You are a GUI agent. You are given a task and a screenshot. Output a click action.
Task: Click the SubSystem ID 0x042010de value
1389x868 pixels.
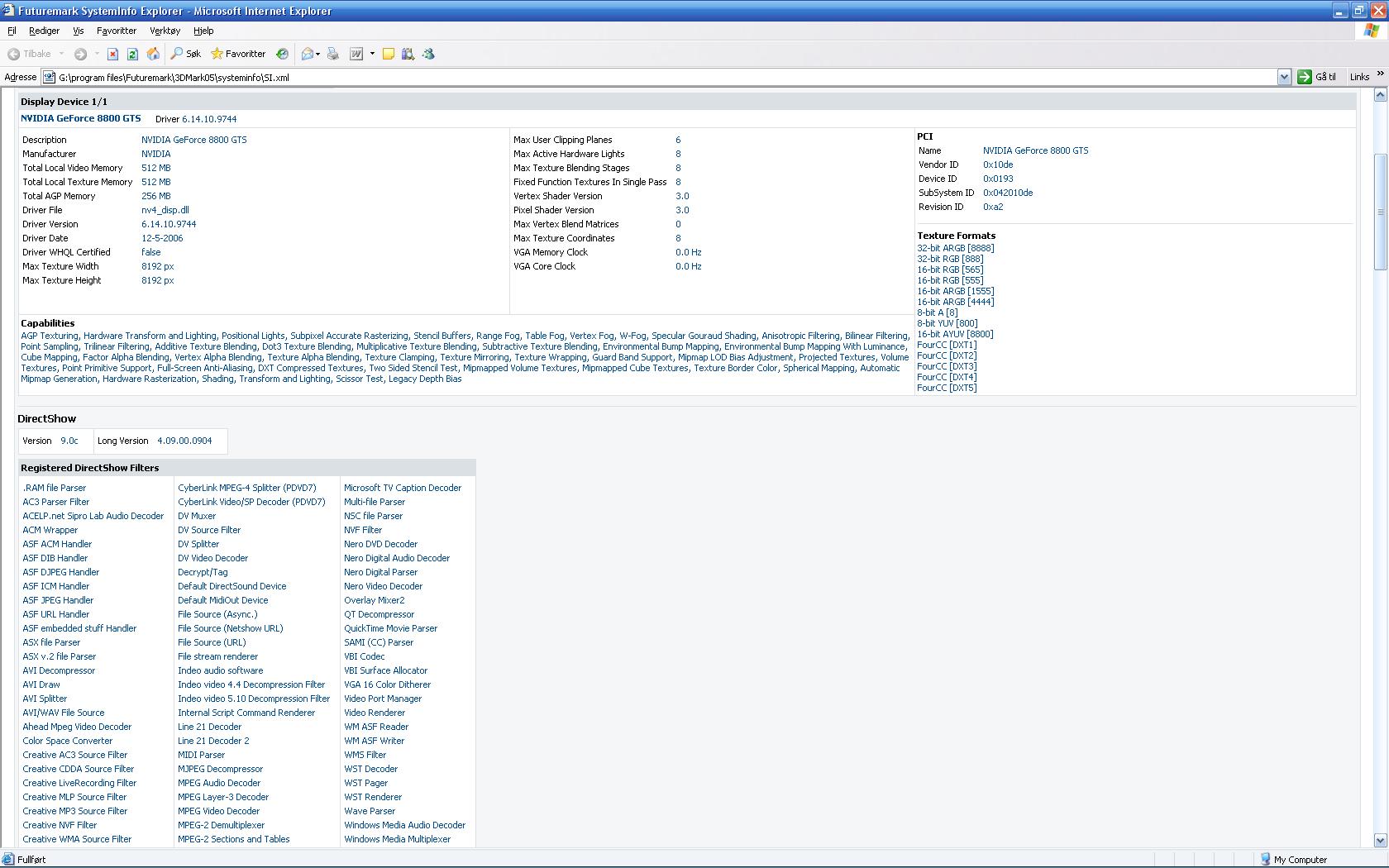(1008, 193)
